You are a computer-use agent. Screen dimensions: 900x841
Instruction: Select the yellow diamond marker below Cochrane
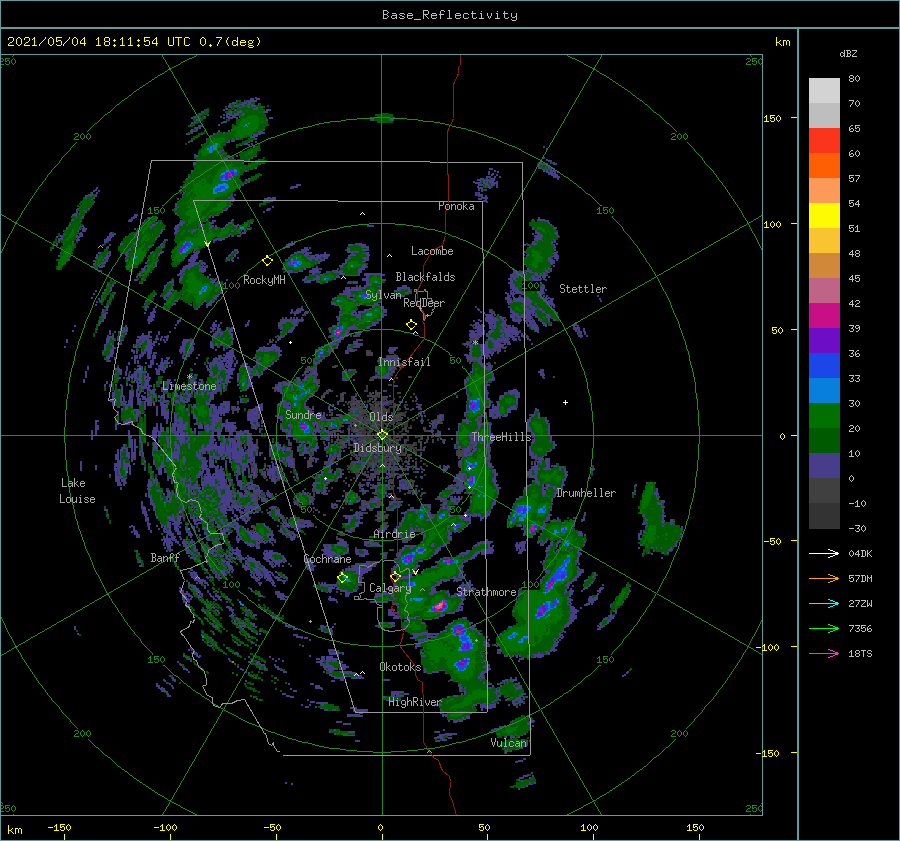[343, 578]
